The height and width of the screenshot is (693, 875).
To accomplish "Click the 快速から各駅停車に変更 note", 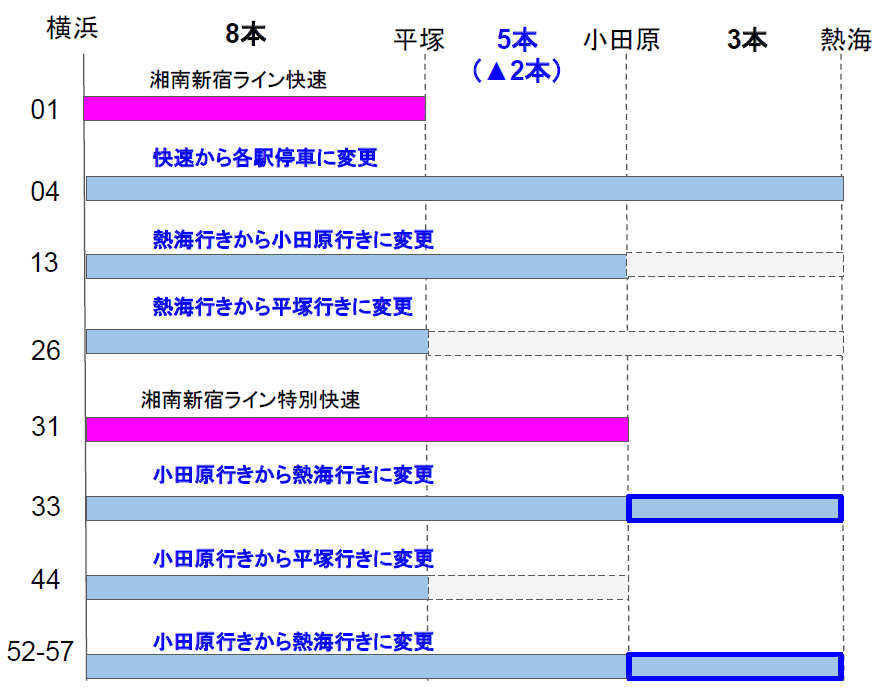I will [x=265, y=158].
